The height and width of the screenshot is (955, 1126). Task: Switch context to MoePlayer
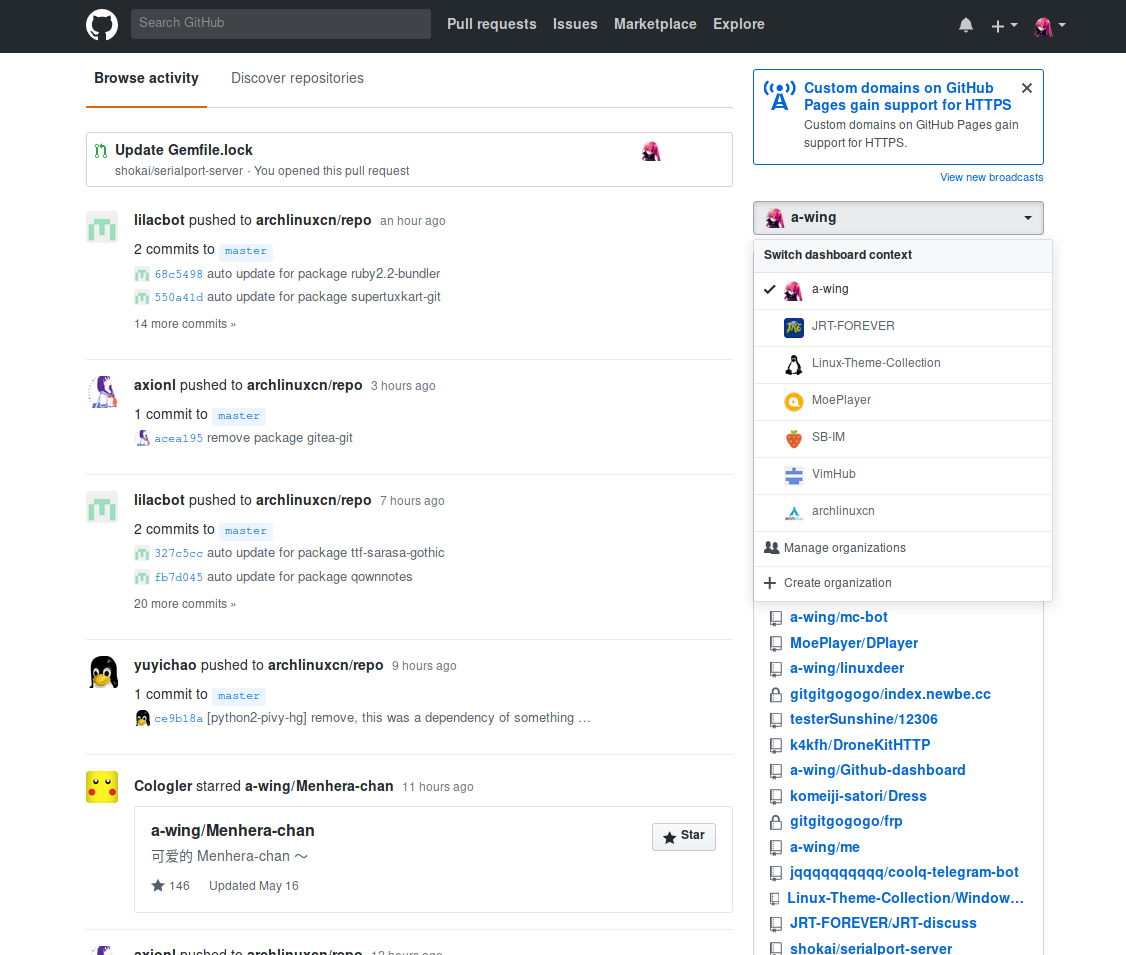(903, 401)
